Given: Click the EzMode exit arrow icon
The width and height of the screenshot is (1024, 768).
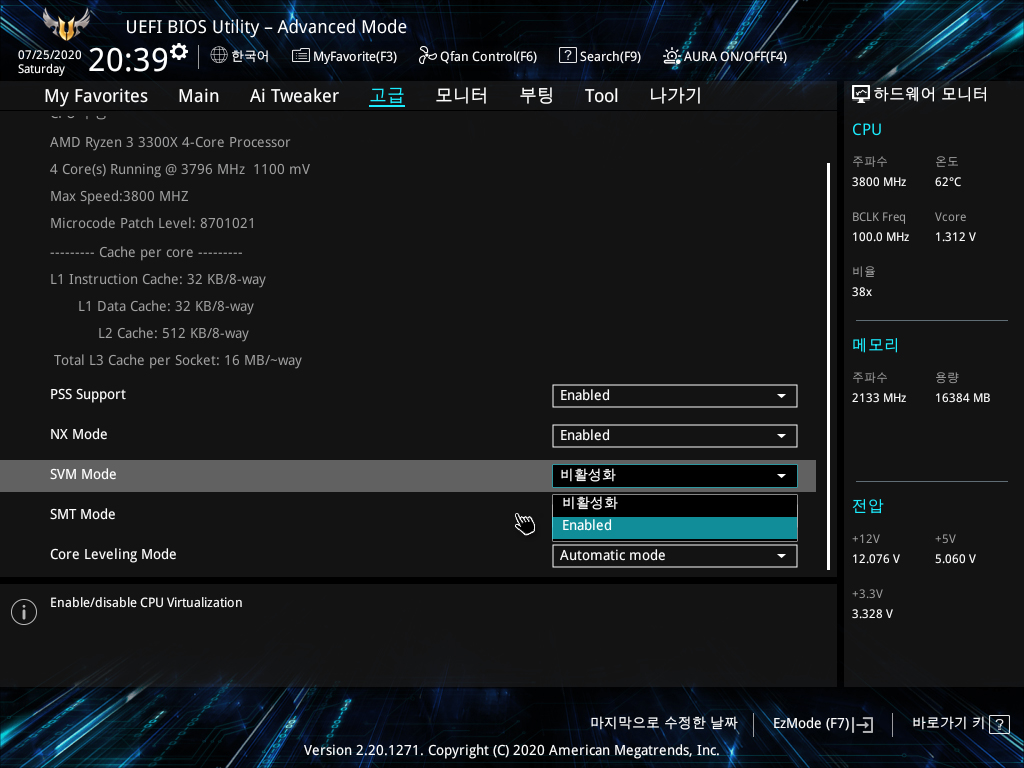Looking at the screenshot, I should (x=863, y=724).
